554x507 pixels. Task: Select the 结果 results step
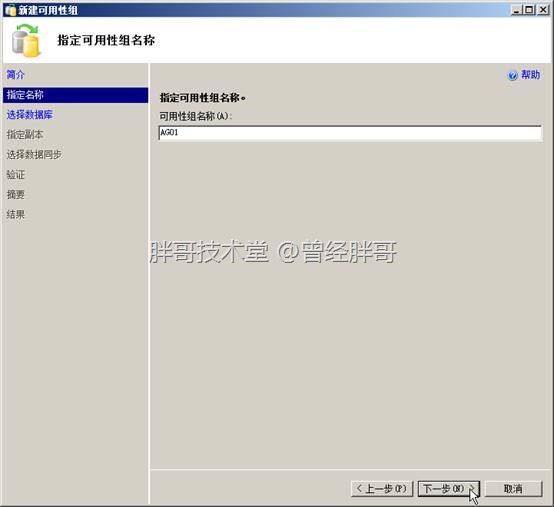point(16,214)
